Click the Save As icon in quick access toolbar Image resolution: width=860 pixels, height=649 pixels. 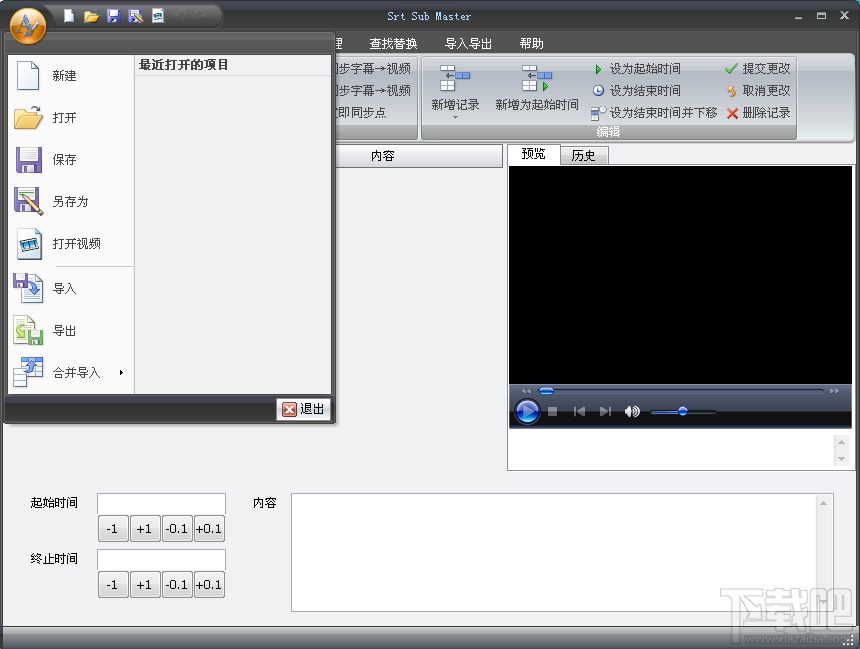pos(135,16)
